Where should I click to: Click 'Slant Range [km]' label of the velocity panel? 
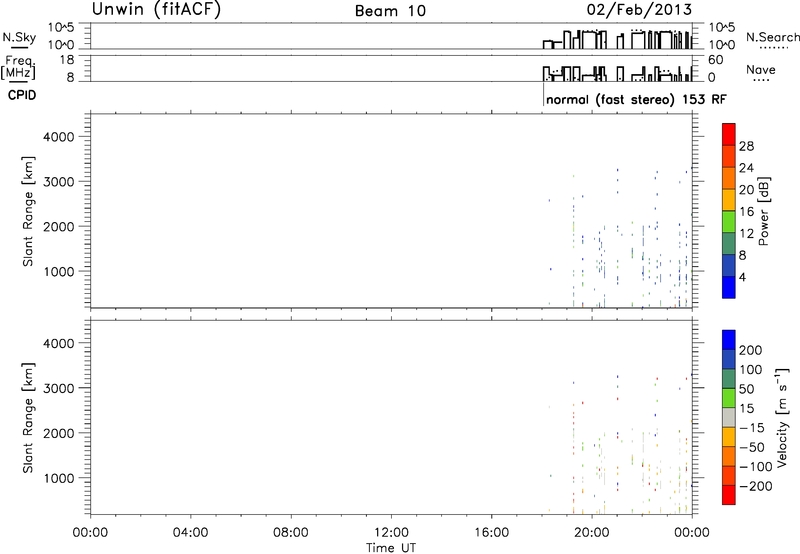28,418
